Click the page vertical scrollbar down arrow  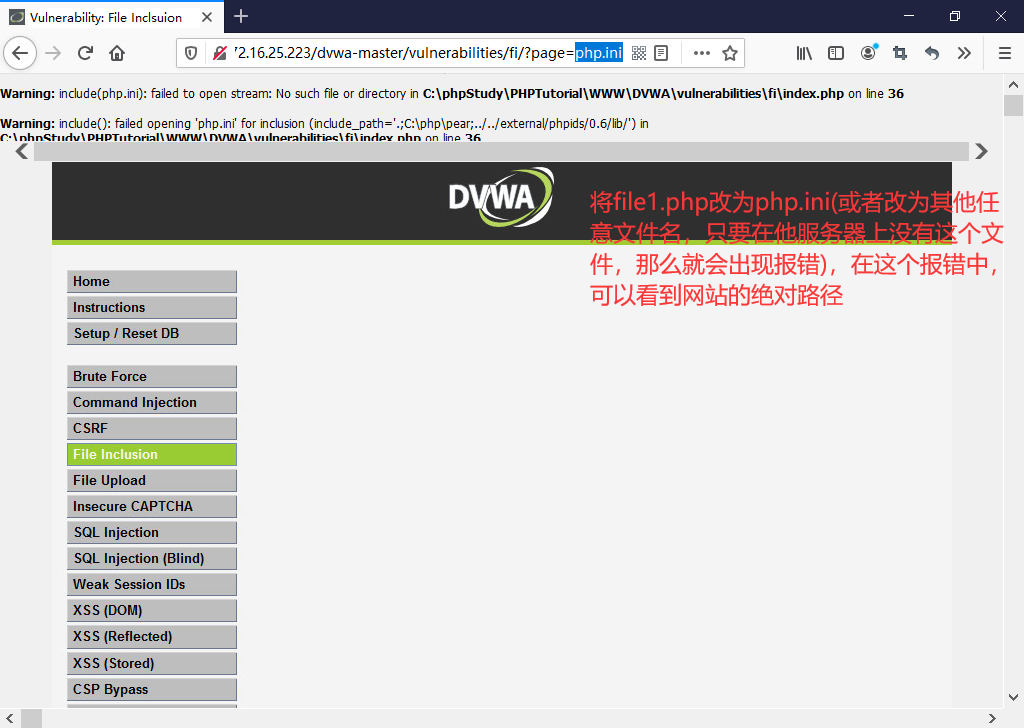point(1013,697)
